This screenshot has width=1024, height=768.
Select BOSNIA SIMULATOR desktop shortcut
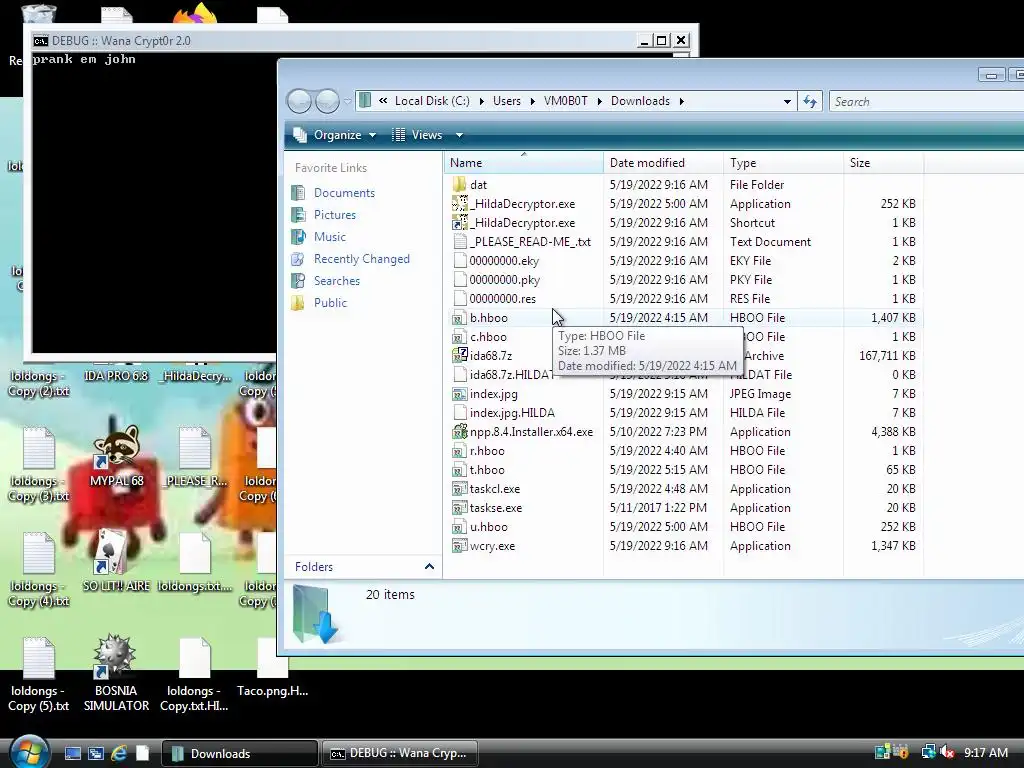tap(116, 674)
